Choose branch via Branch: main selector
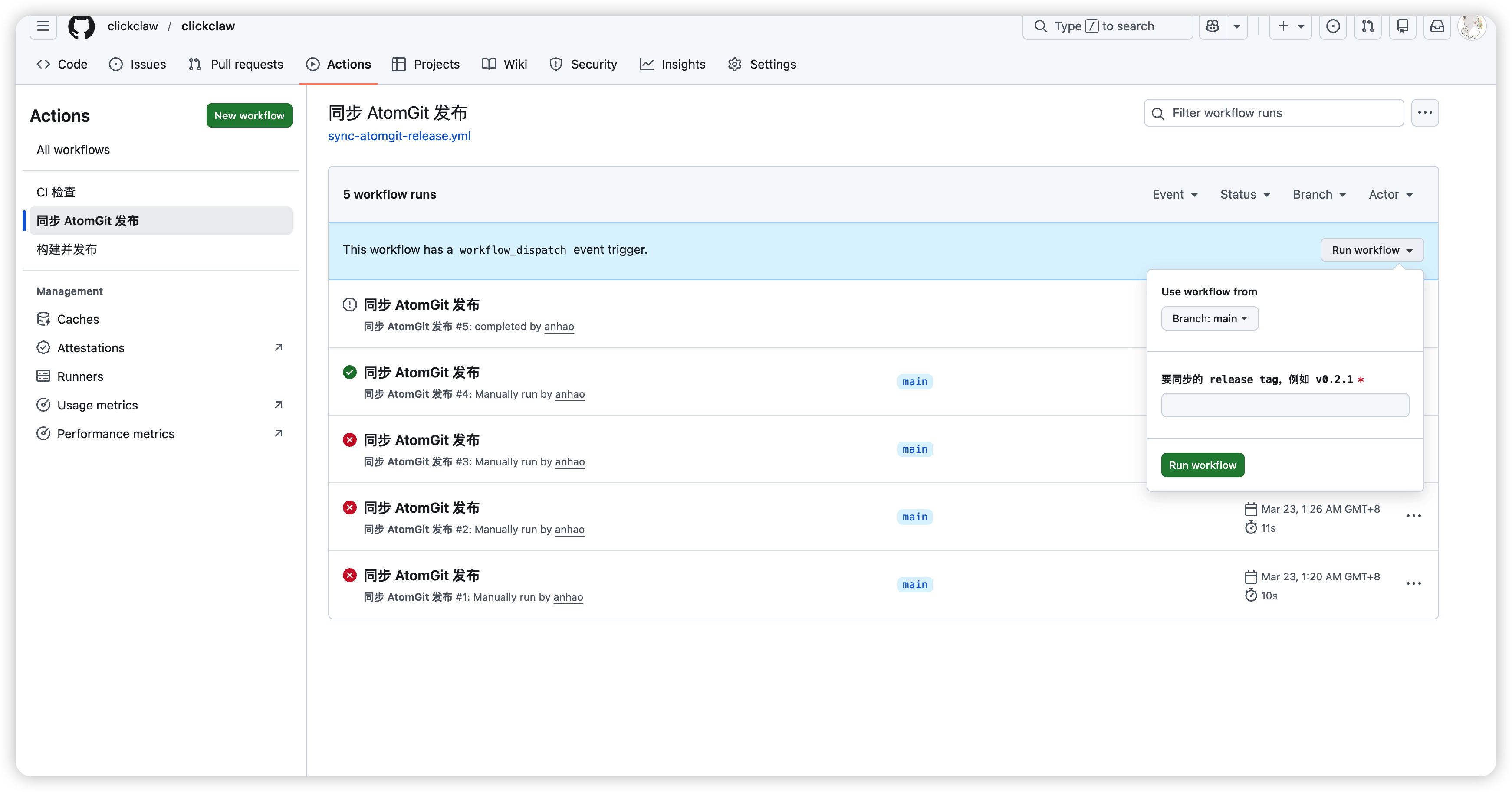 click(1210, 318)
